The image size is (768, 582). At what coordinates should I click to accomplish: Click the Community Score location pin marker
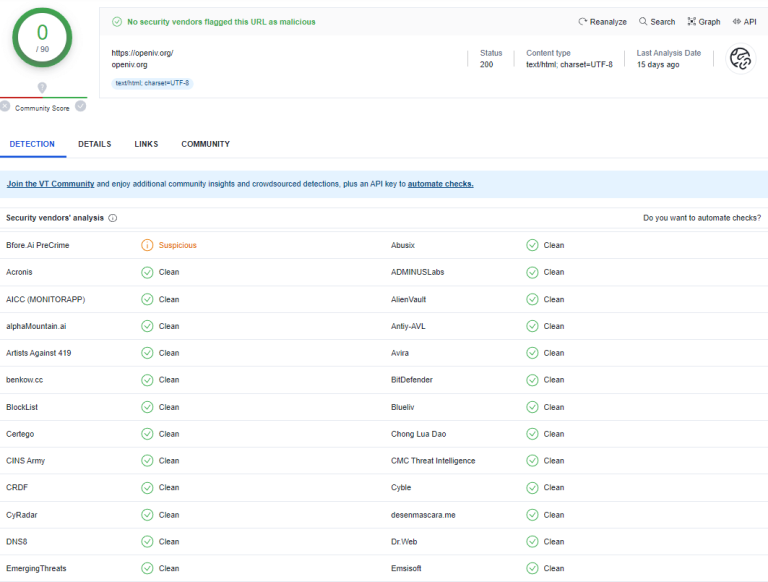point(42,88)
